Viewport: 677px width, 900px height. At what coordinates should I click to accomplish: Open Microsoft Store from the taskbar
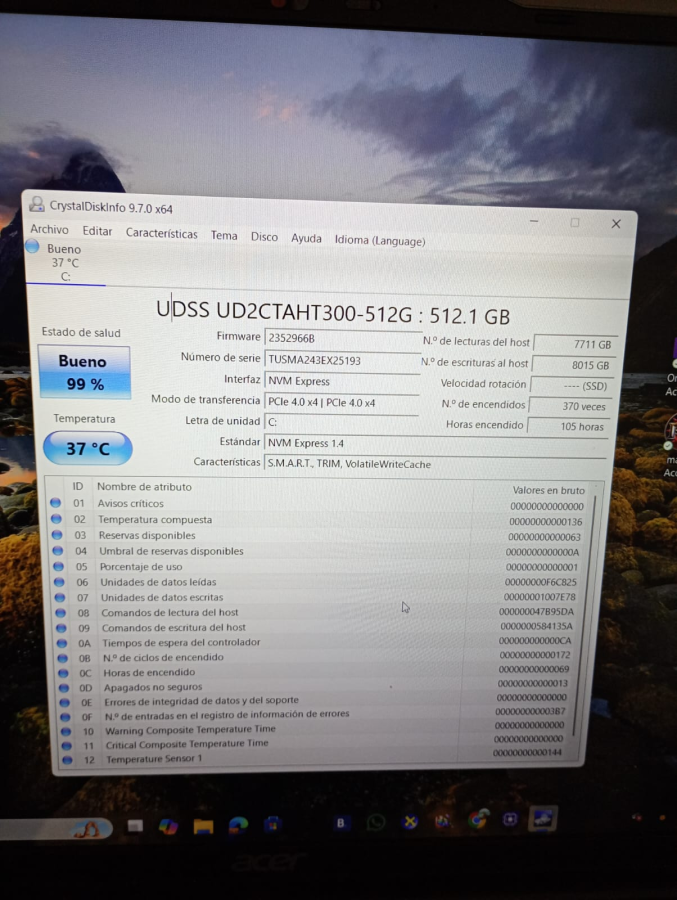273,824
